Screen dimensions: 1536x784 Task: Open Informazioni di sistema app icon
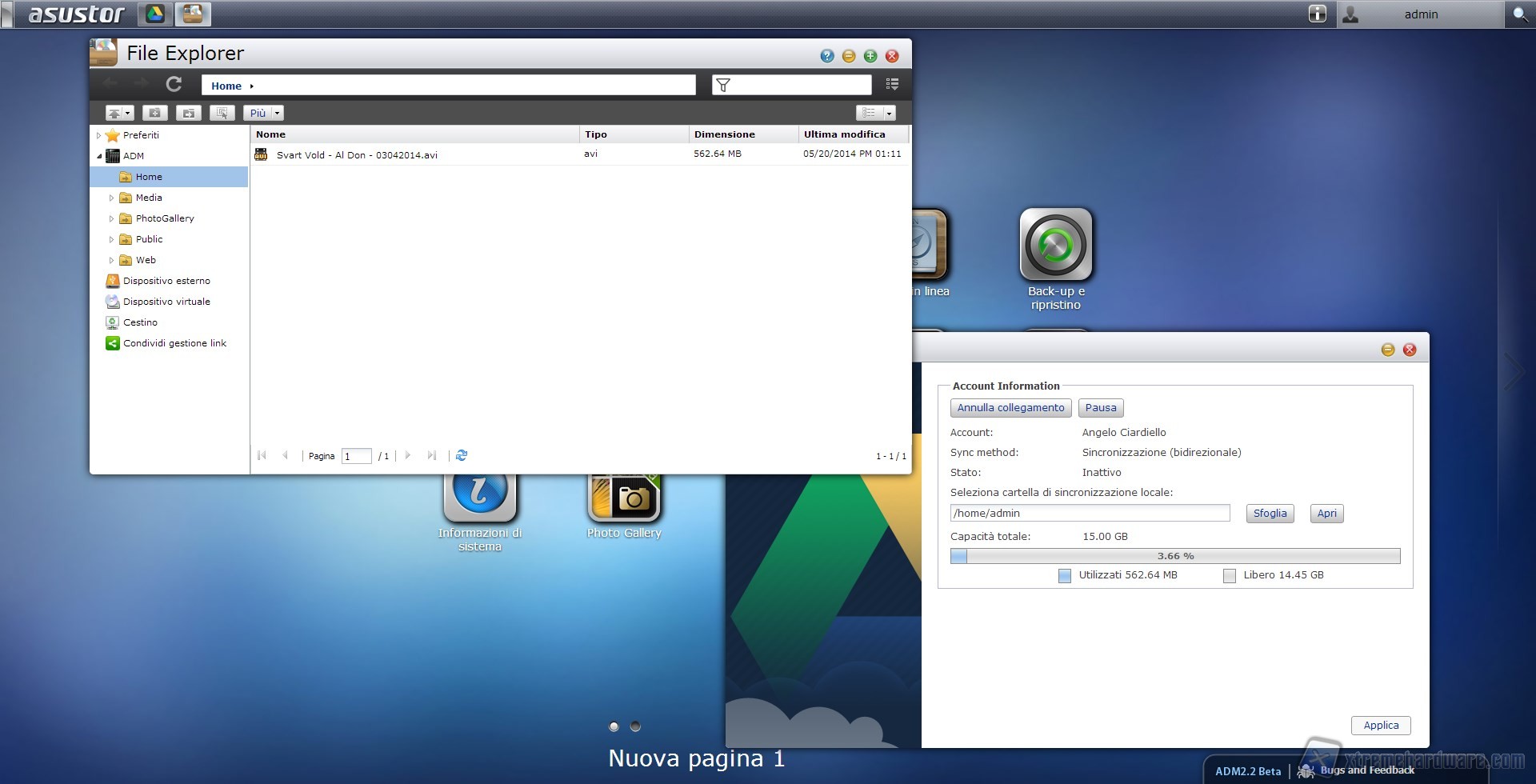479,498
